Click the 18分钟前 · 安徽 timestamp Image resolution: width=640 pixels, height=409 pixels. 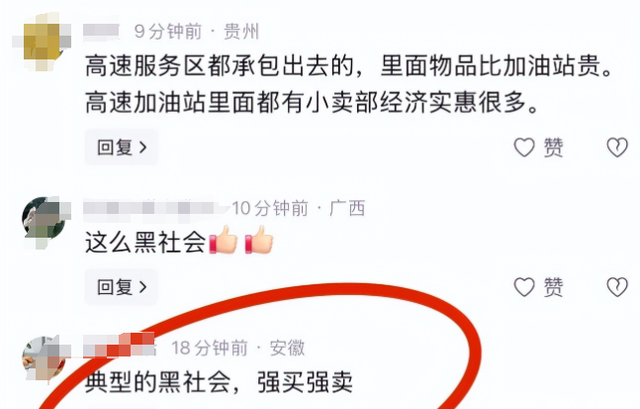(x=238, y=348)
